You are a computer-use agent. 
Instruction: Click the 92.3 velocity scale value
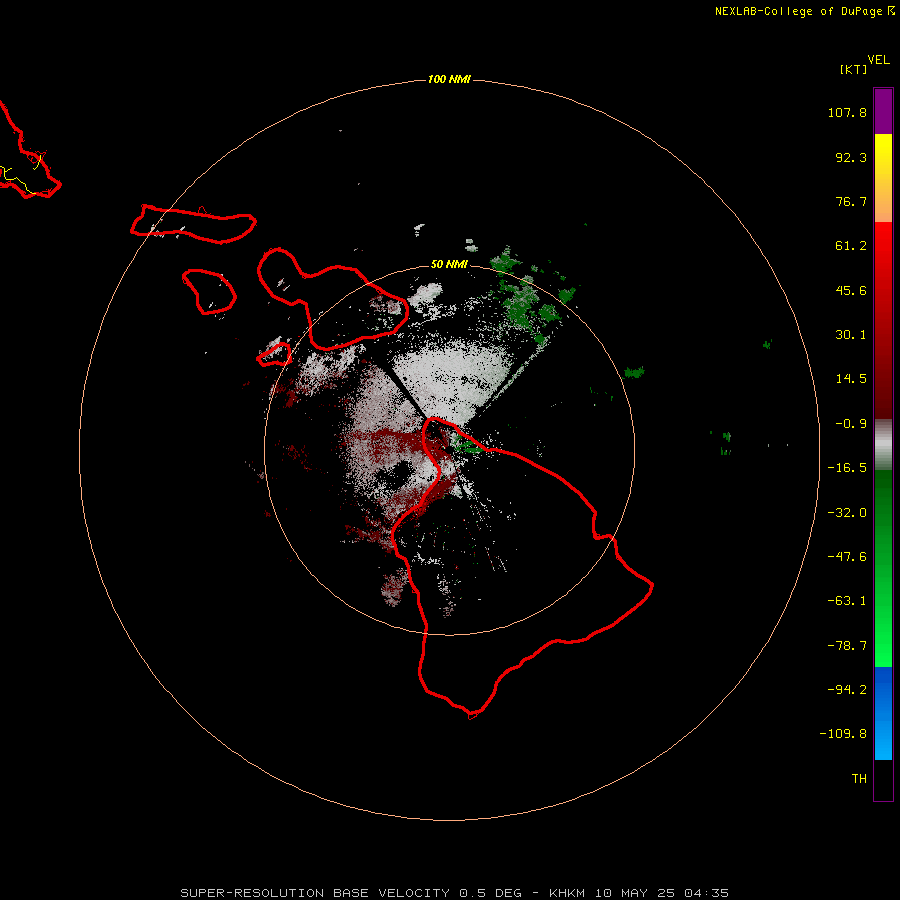(x=851, y=157)
